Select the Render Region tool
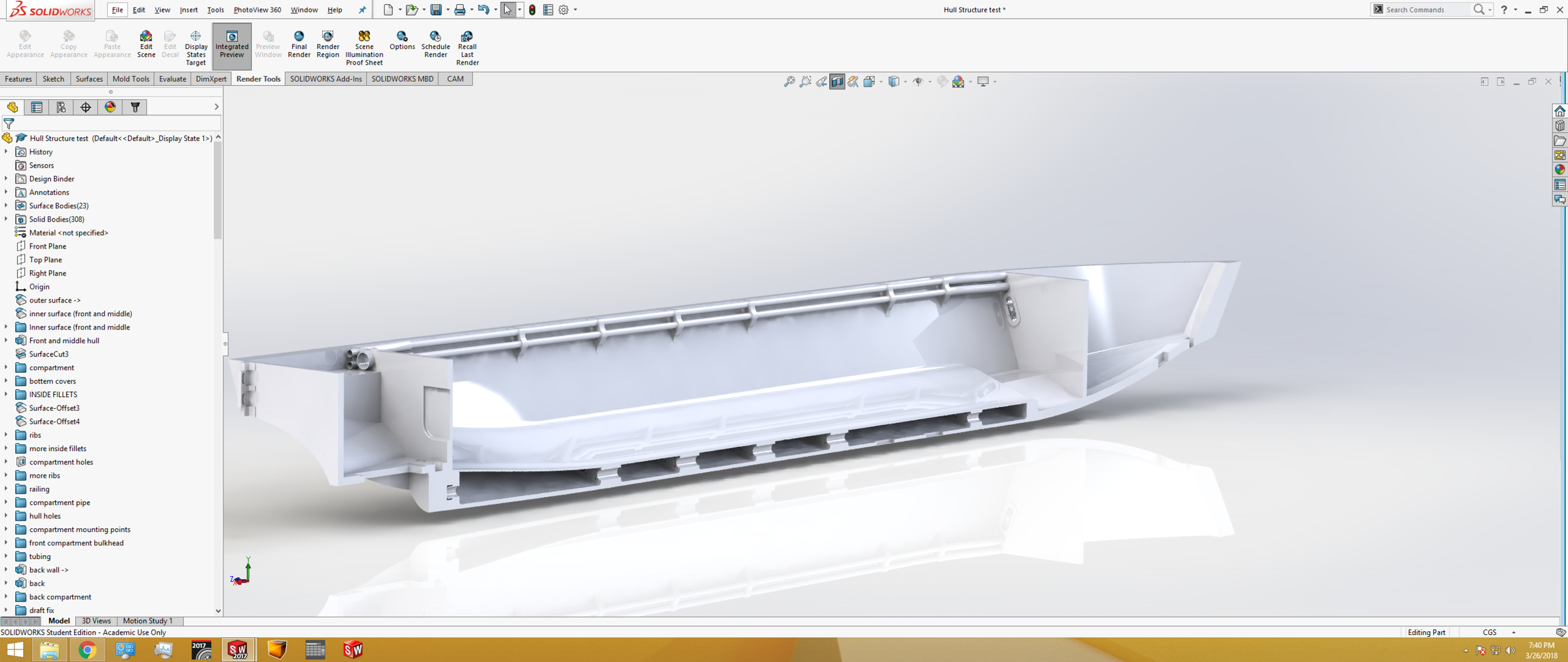Image resolution: width=1568 pixels, height=662 pixels. (327, 44)
